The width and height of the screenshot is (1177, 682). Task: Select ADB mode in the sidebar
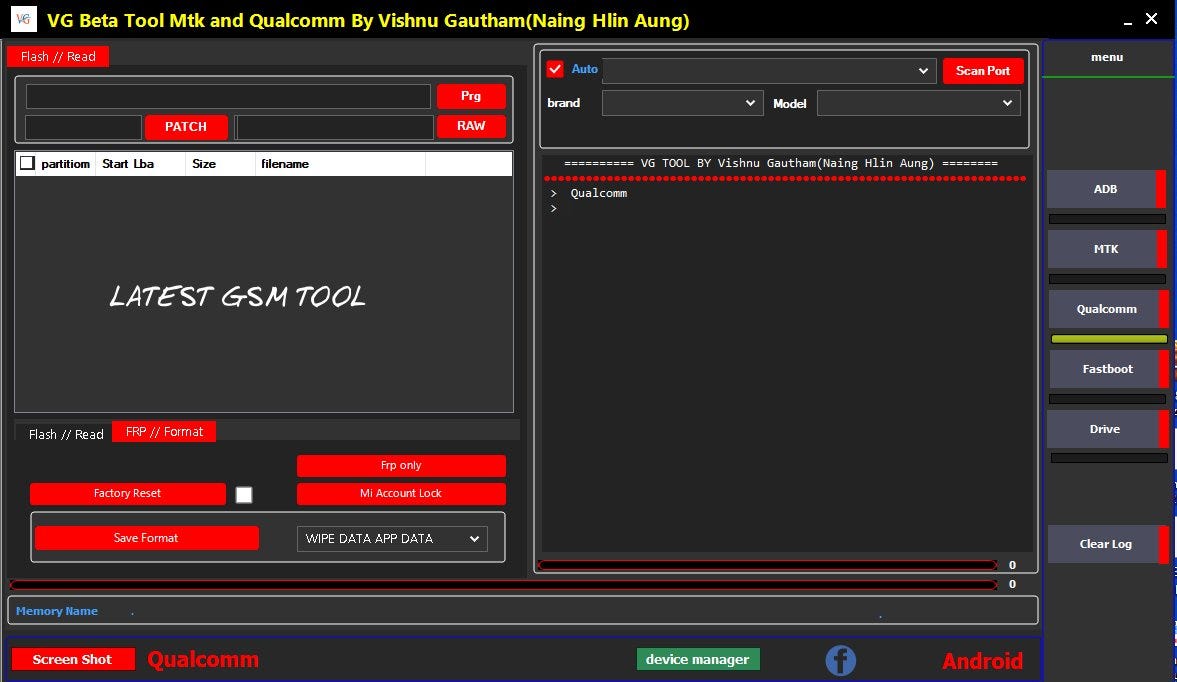tap(1106, 189)
